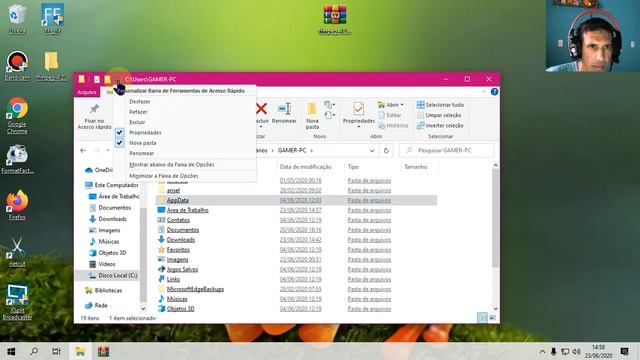Select Mostrar abaixo da Faixa de Opções
The width and height of the screenshot is (640, 360).
pos(171,164)
